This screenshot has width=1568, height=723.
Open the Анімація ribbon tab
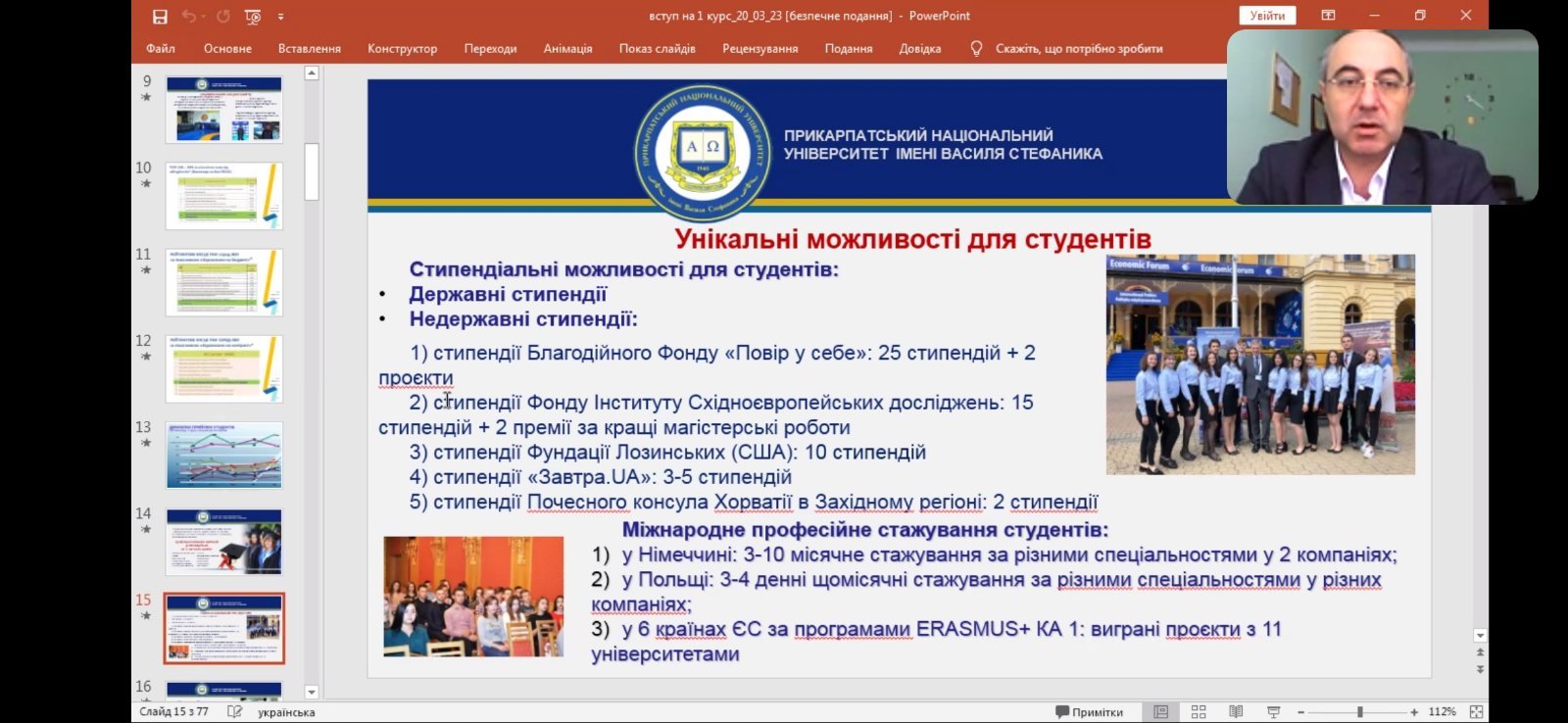567,48
